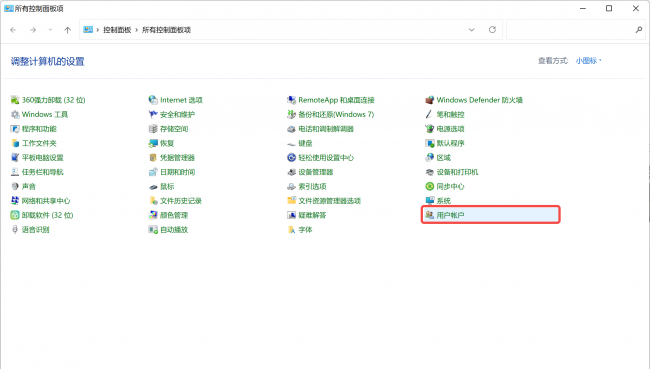Open the 轻松使用设置中心 blue circle icon
This screenshot has height=369, width=650.
[291, 158]
